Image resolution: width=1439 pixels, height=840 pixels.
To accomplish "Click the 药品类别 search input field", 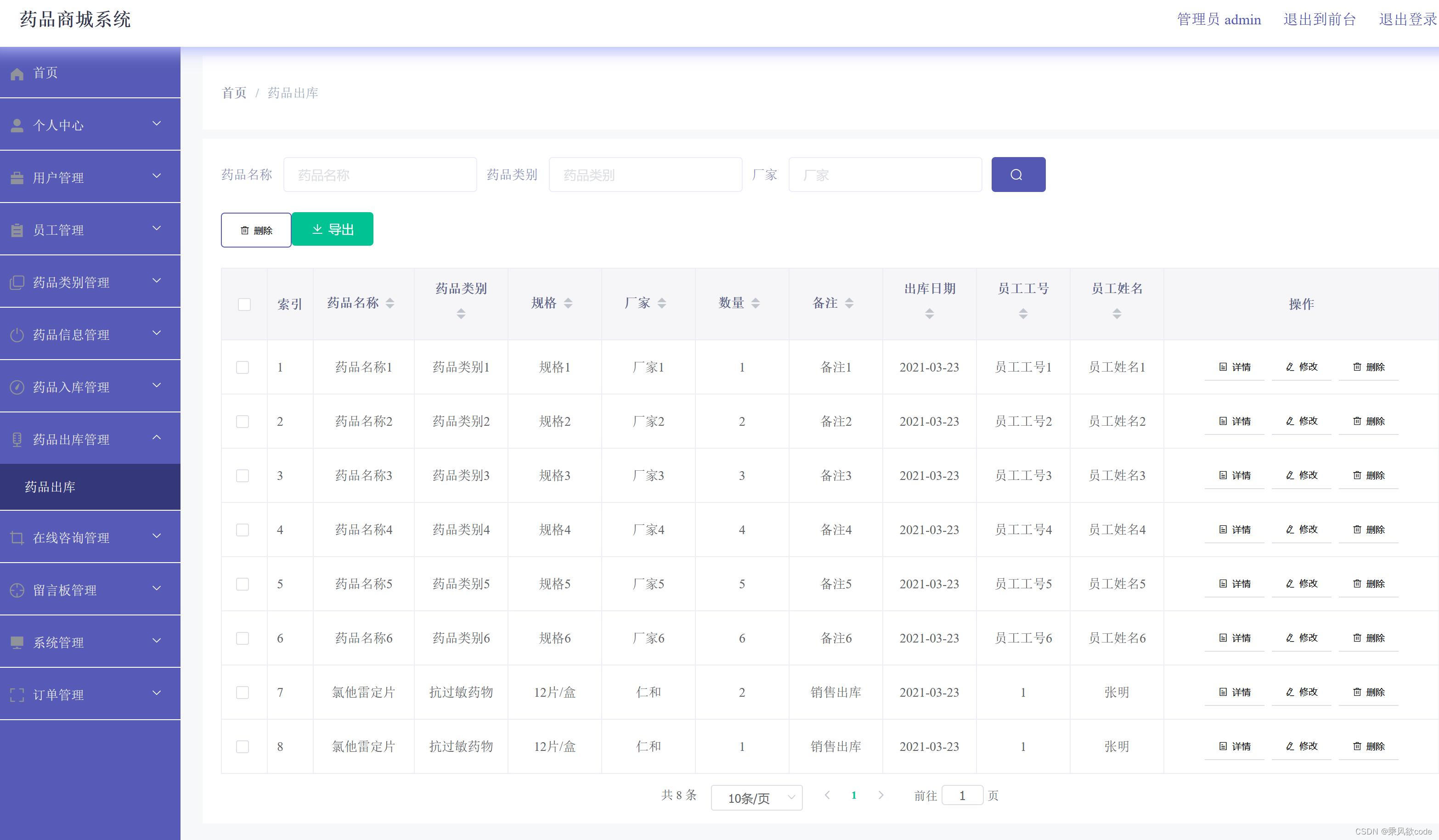I will pyautogui.click(x=645, y=175).
